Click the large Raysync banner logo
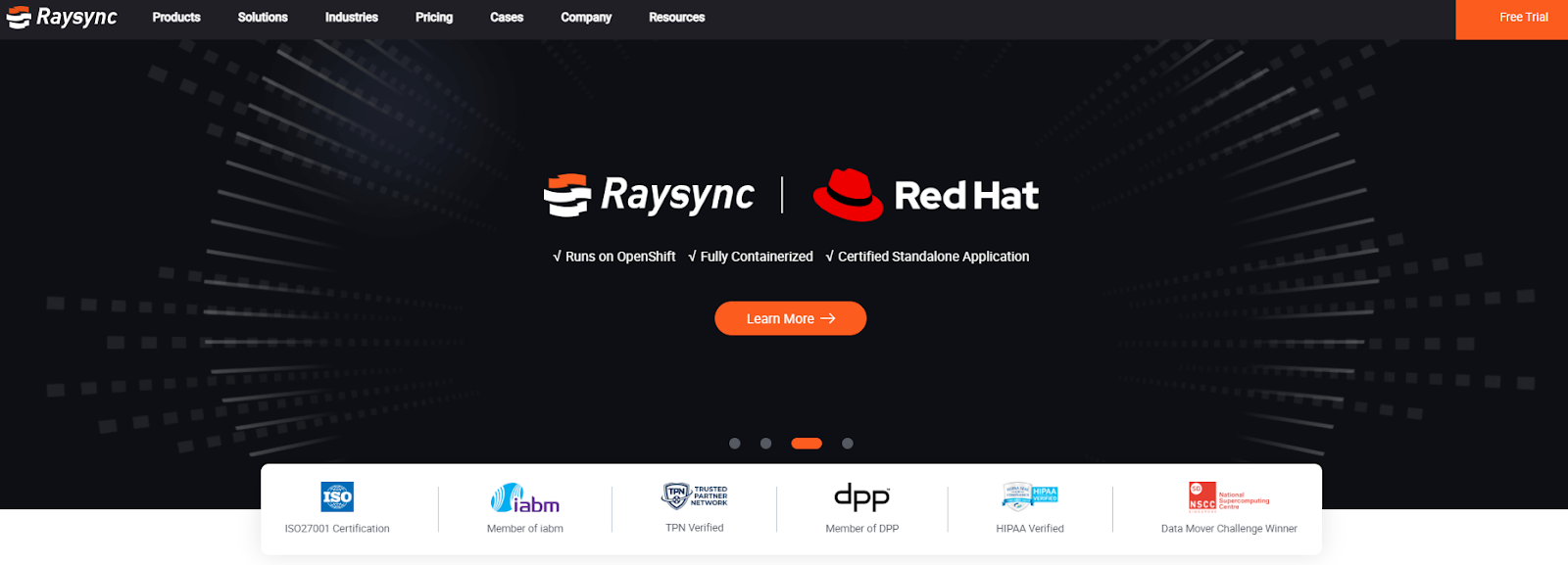 pos(649,195)
